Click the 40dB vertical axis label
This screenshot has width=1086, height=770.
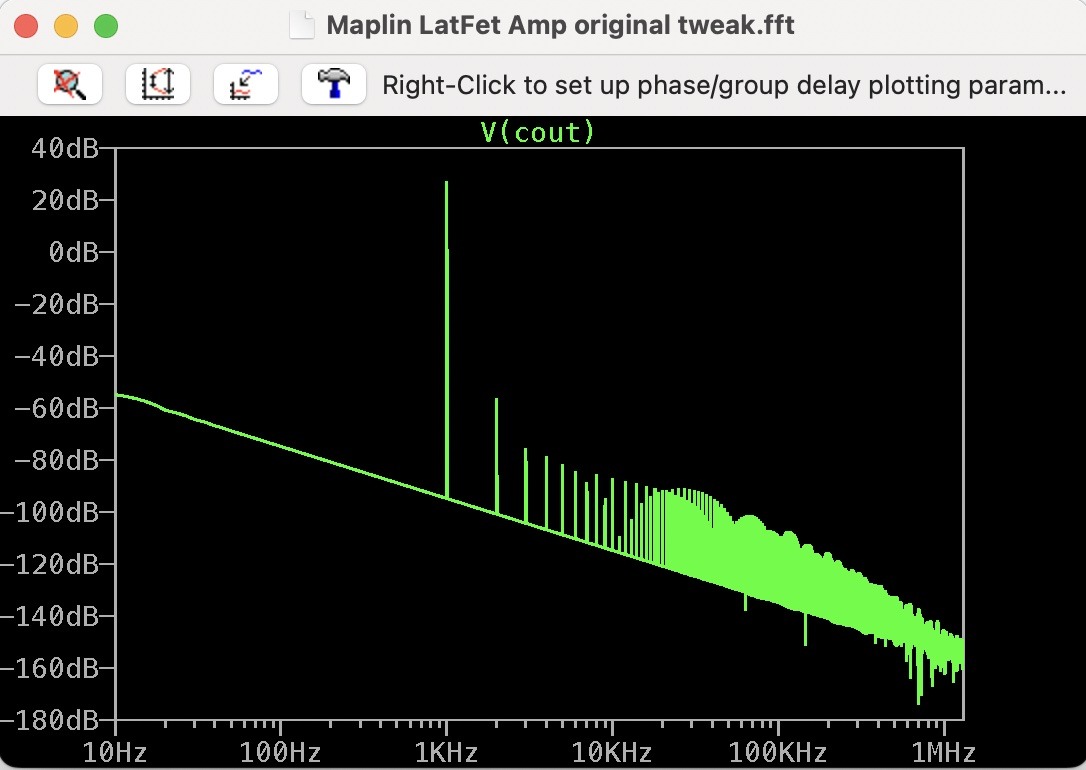pyautogui.click(x=65, y=147)
